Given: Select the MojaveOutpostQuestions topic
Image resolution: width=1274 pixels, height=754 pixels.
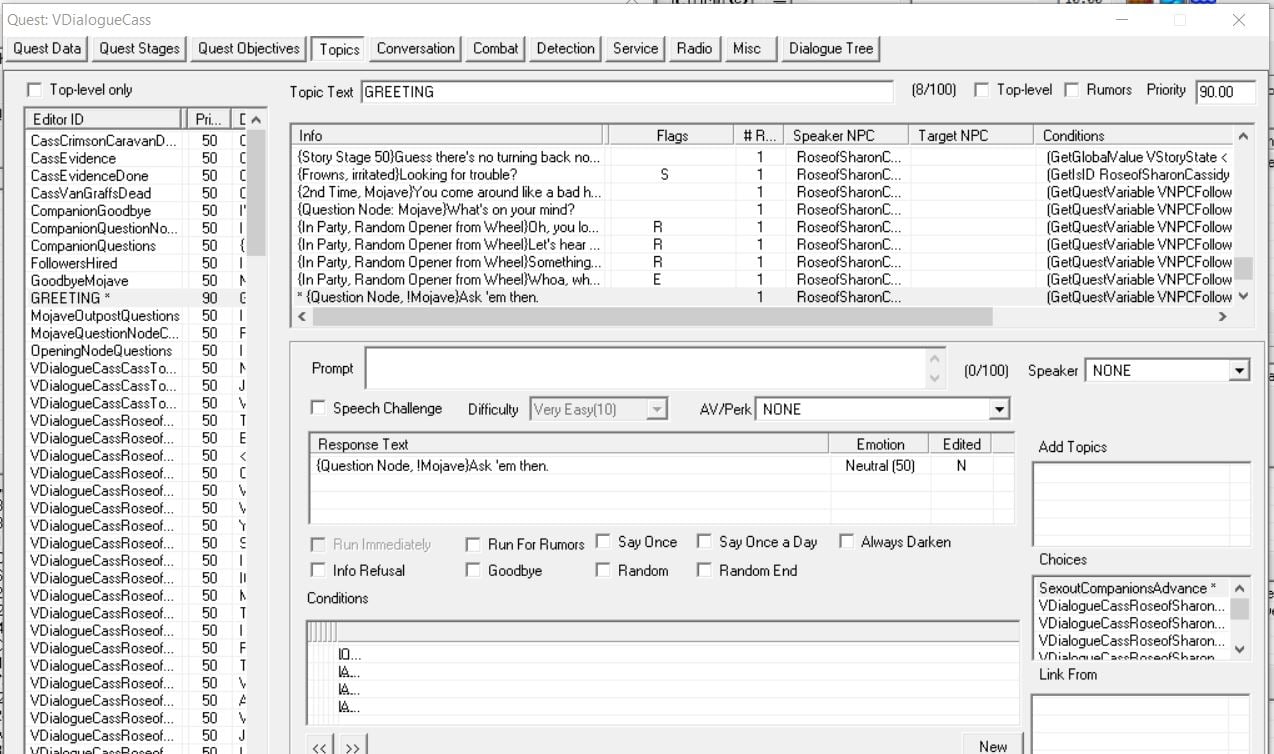Looking at the screenshot, I should coord(105,316).
